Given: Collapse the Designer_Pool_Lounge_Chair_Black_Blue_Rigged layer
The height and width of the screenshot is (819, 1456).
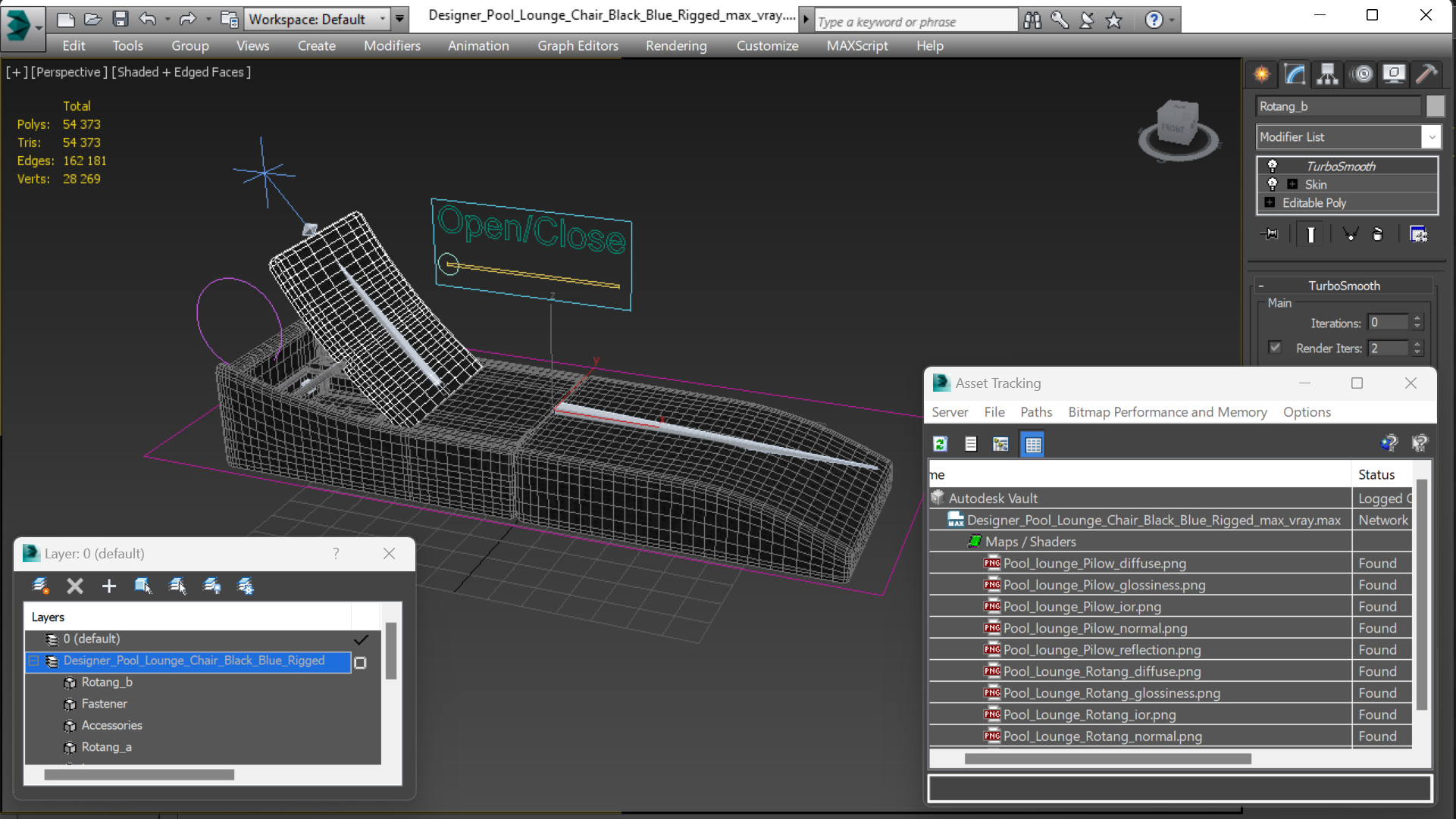Looking at the screenshot, I should [x=34, y=661].
